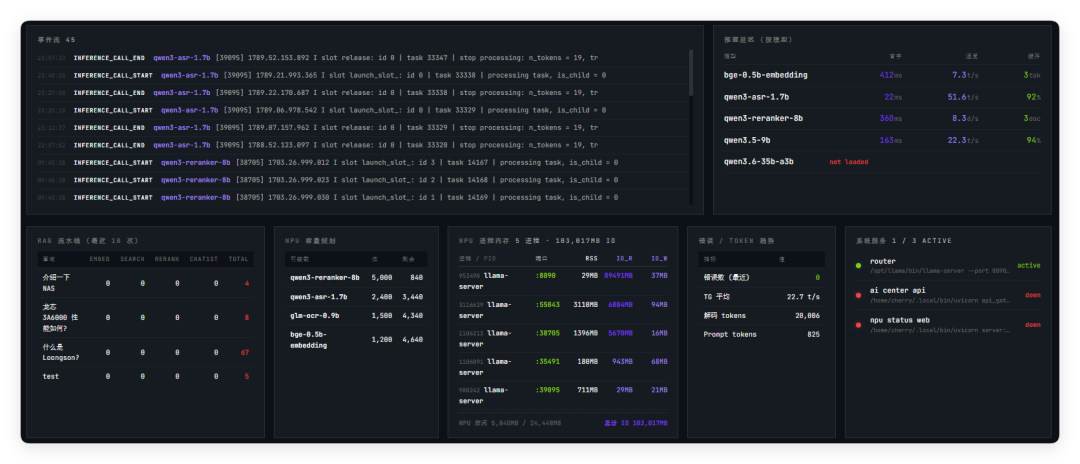Click the red total value 67

245,352
